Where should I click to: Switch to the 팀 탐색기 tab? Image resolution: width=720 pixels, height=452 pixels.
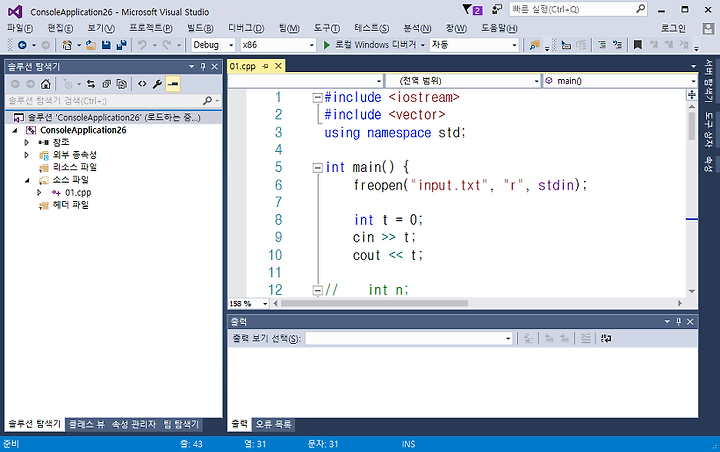[181, 424]
